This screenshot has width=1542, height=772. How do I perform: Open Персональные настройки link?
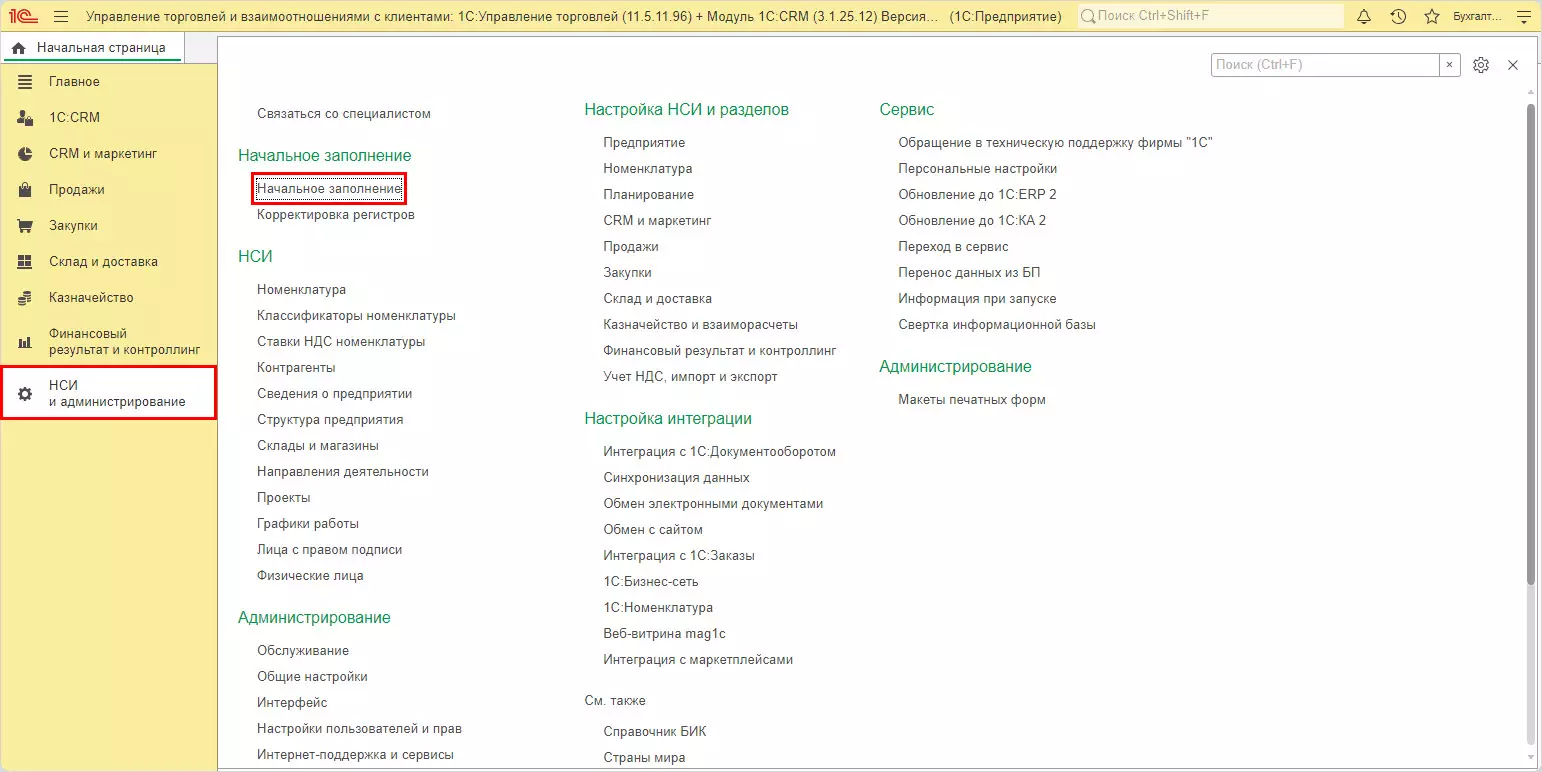(978, 169)
